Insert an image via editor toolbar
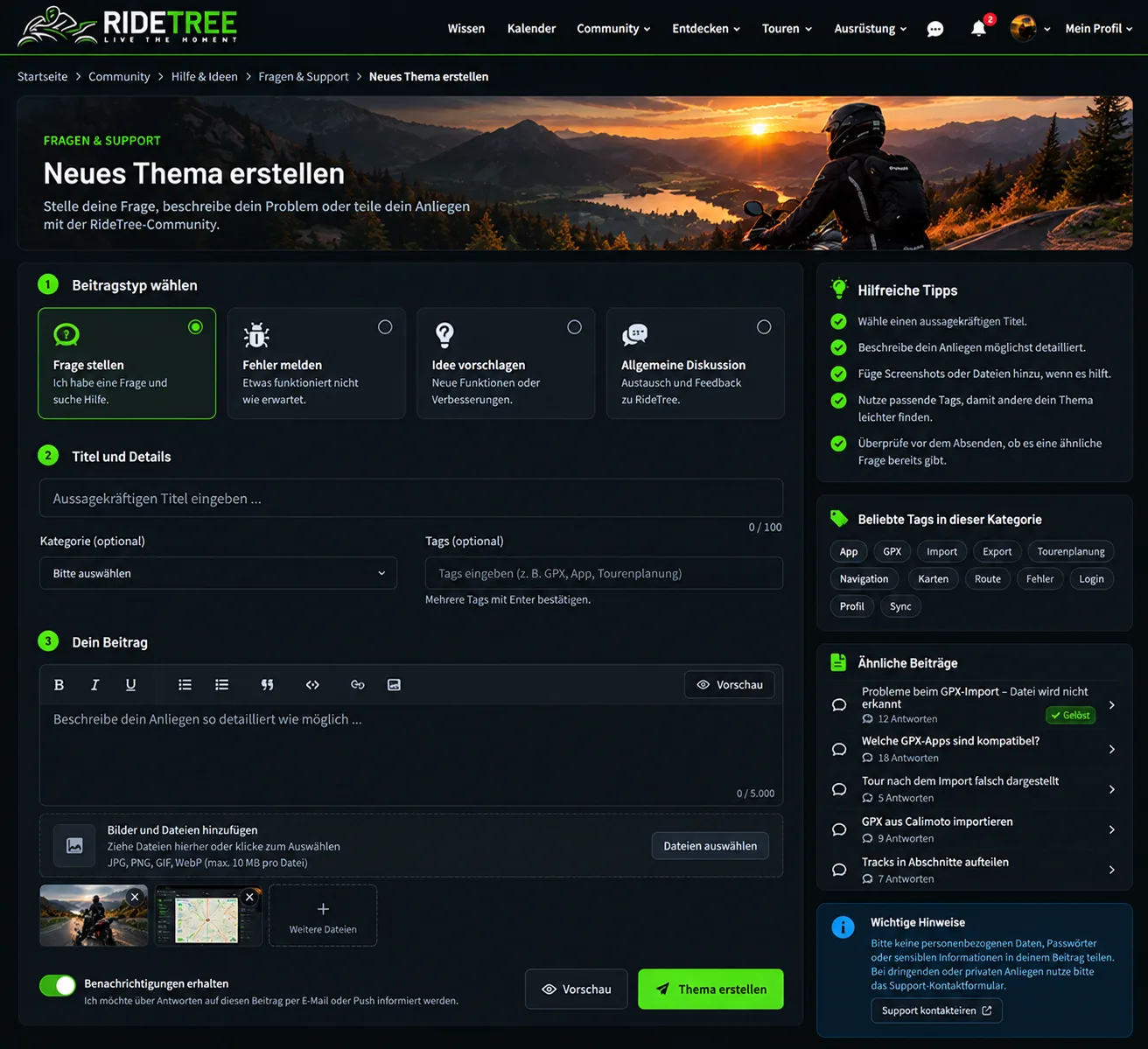1148x1049 pixels. pyautogui.click(x=394, y=685)
